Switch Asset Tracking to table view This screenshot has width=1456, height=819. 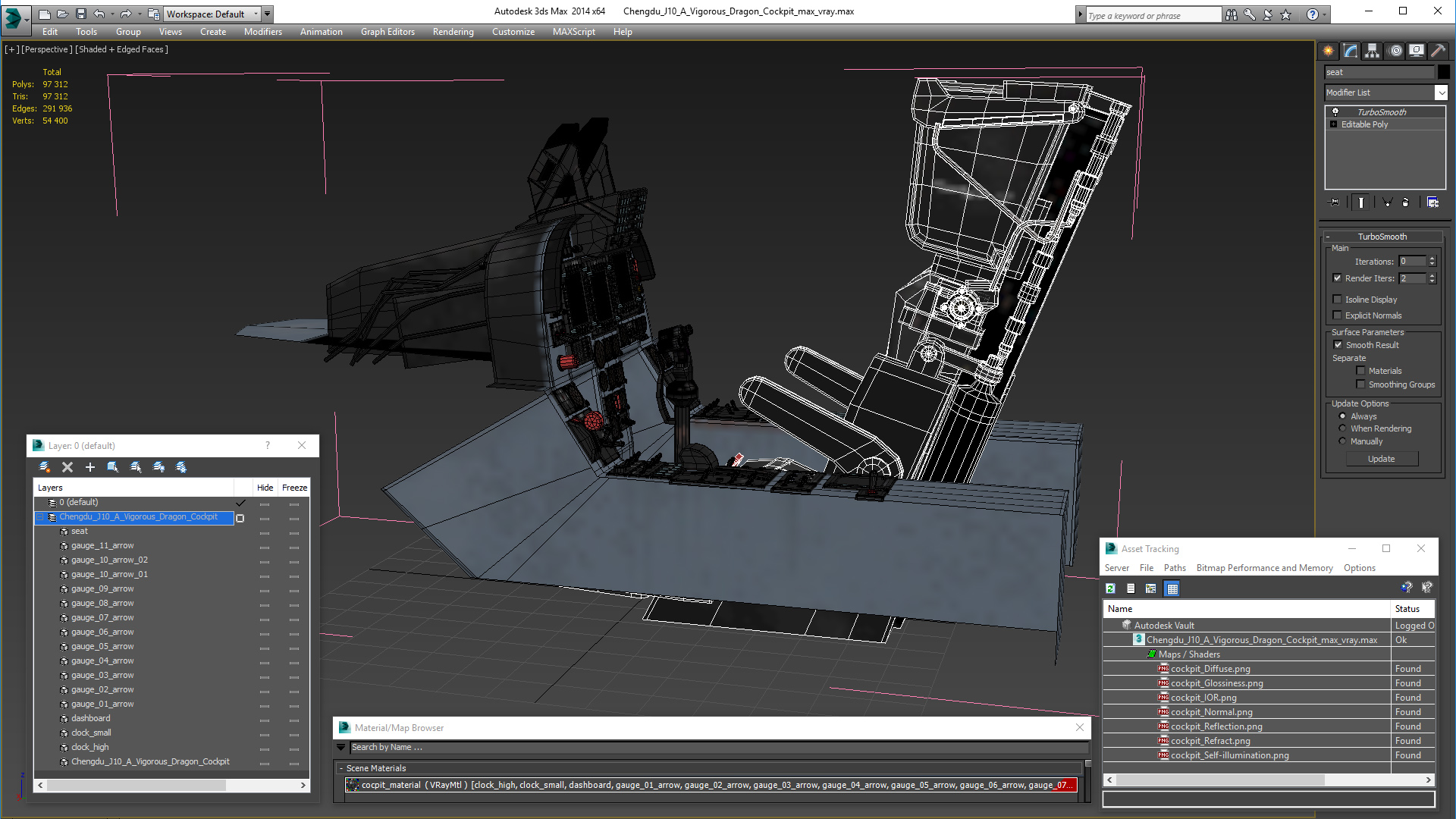click(x=1172, y=588)
